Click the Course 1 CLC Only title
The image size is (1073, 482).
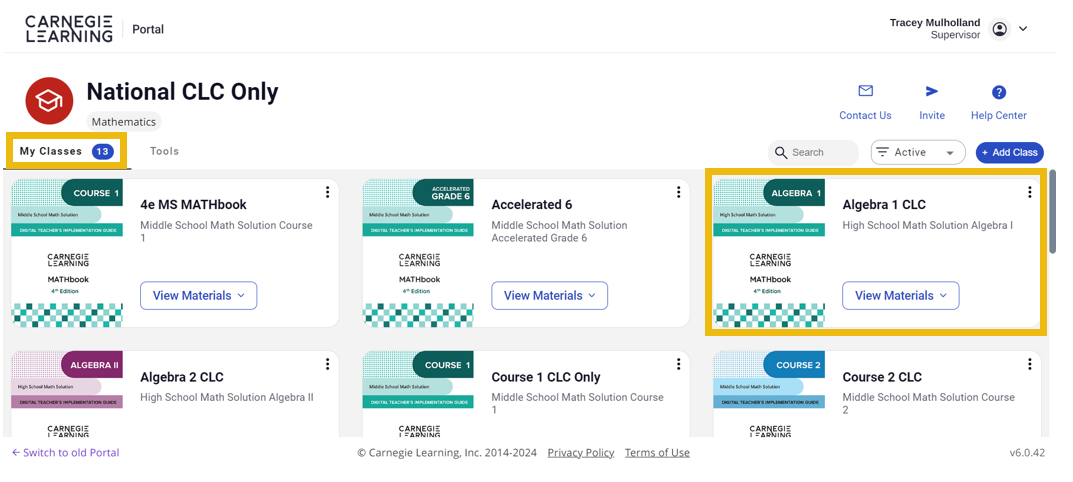coord(546,377)
